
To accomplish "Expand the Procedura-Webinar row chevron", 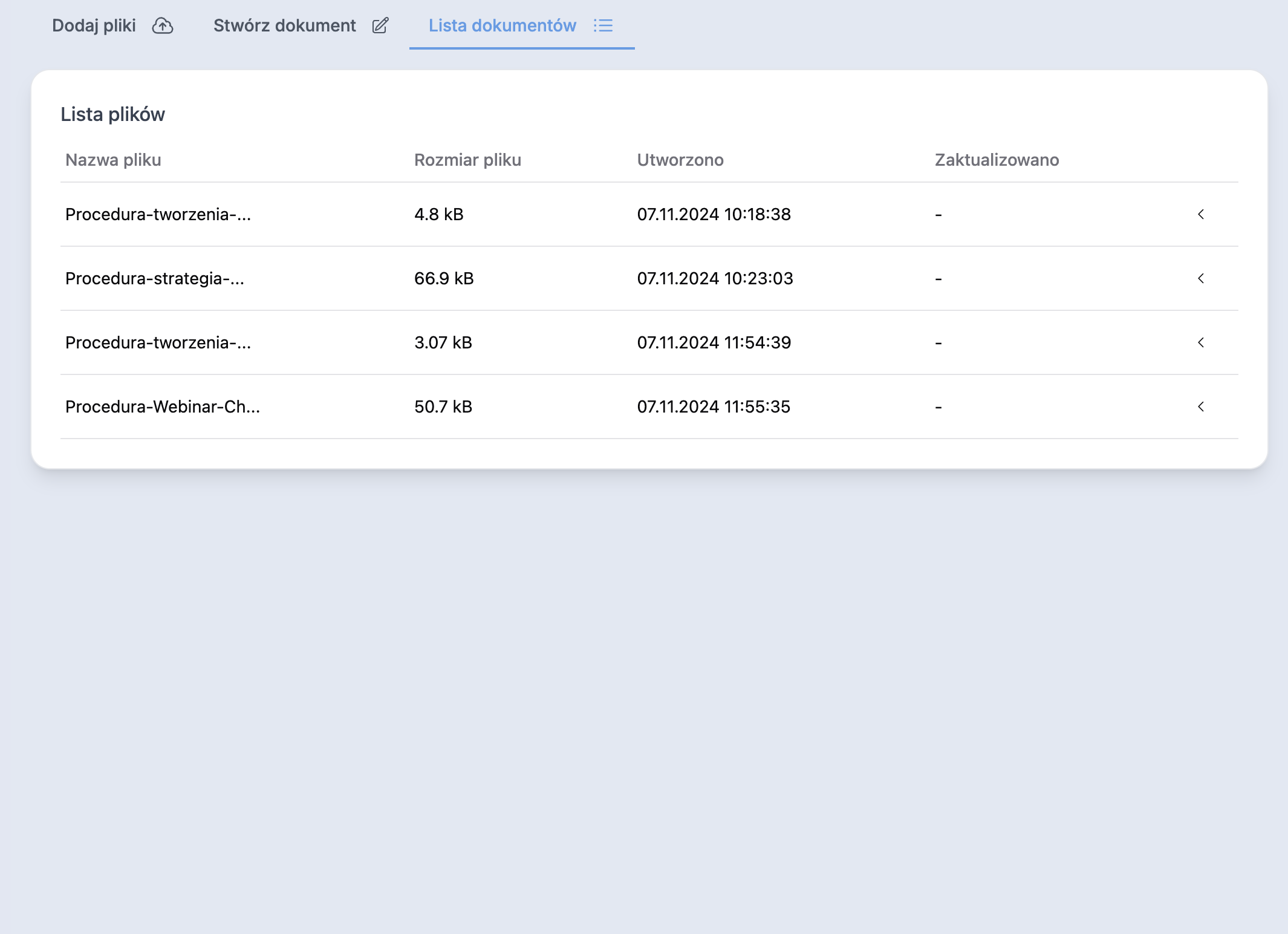I will (1201, 407).
